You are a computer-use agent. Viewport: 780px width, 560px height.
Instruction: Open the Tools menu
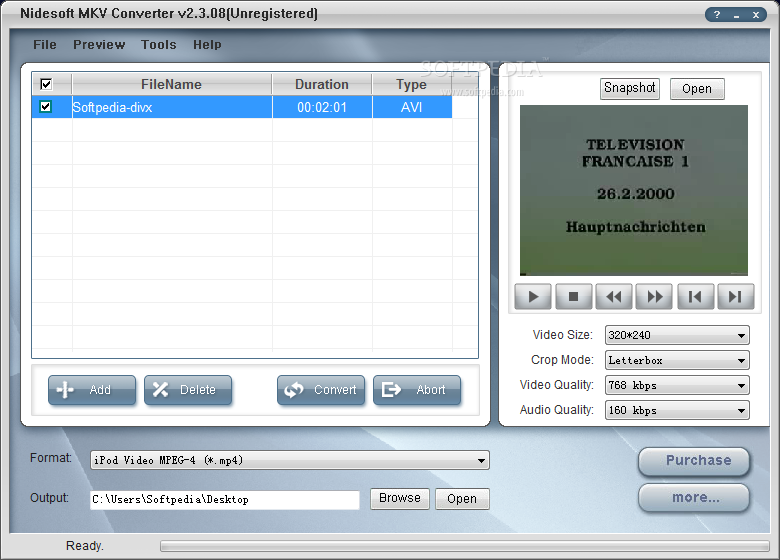pyautogui.click(x=159, y=45)
